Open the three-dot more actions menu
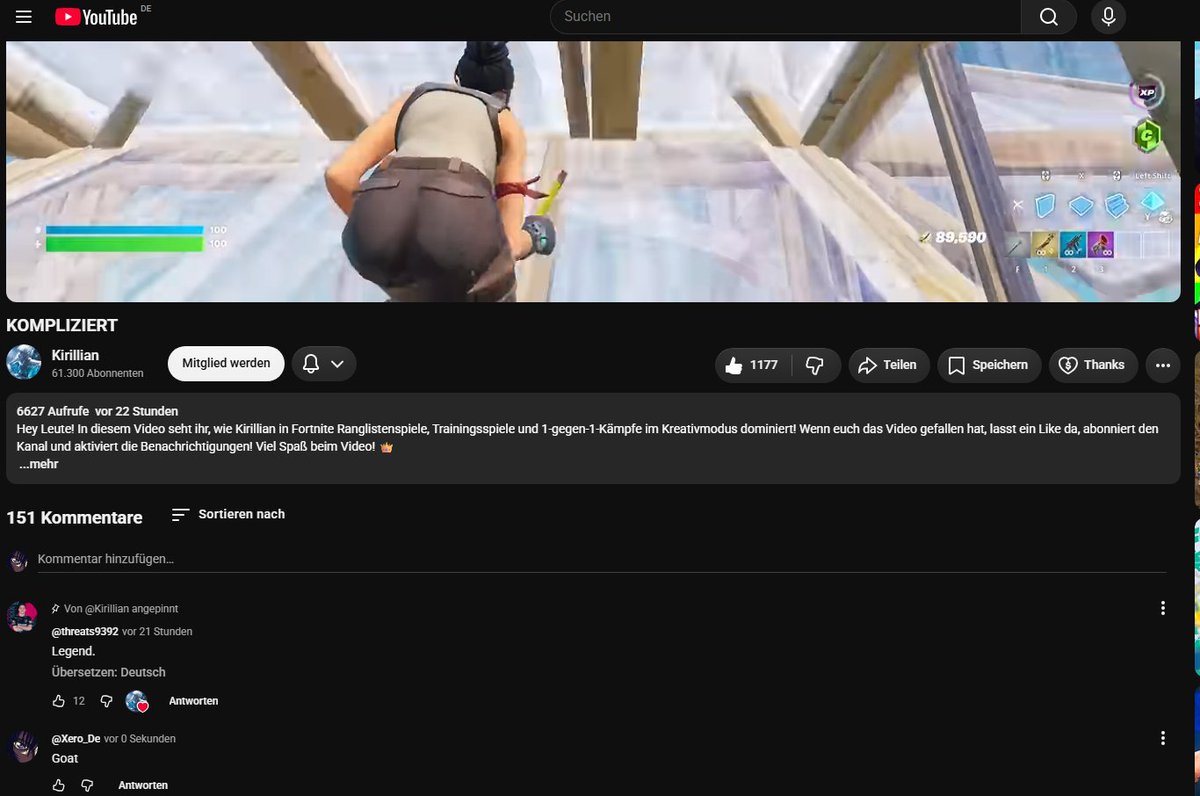This screenshot has width=1200, height=796. 1162,365
